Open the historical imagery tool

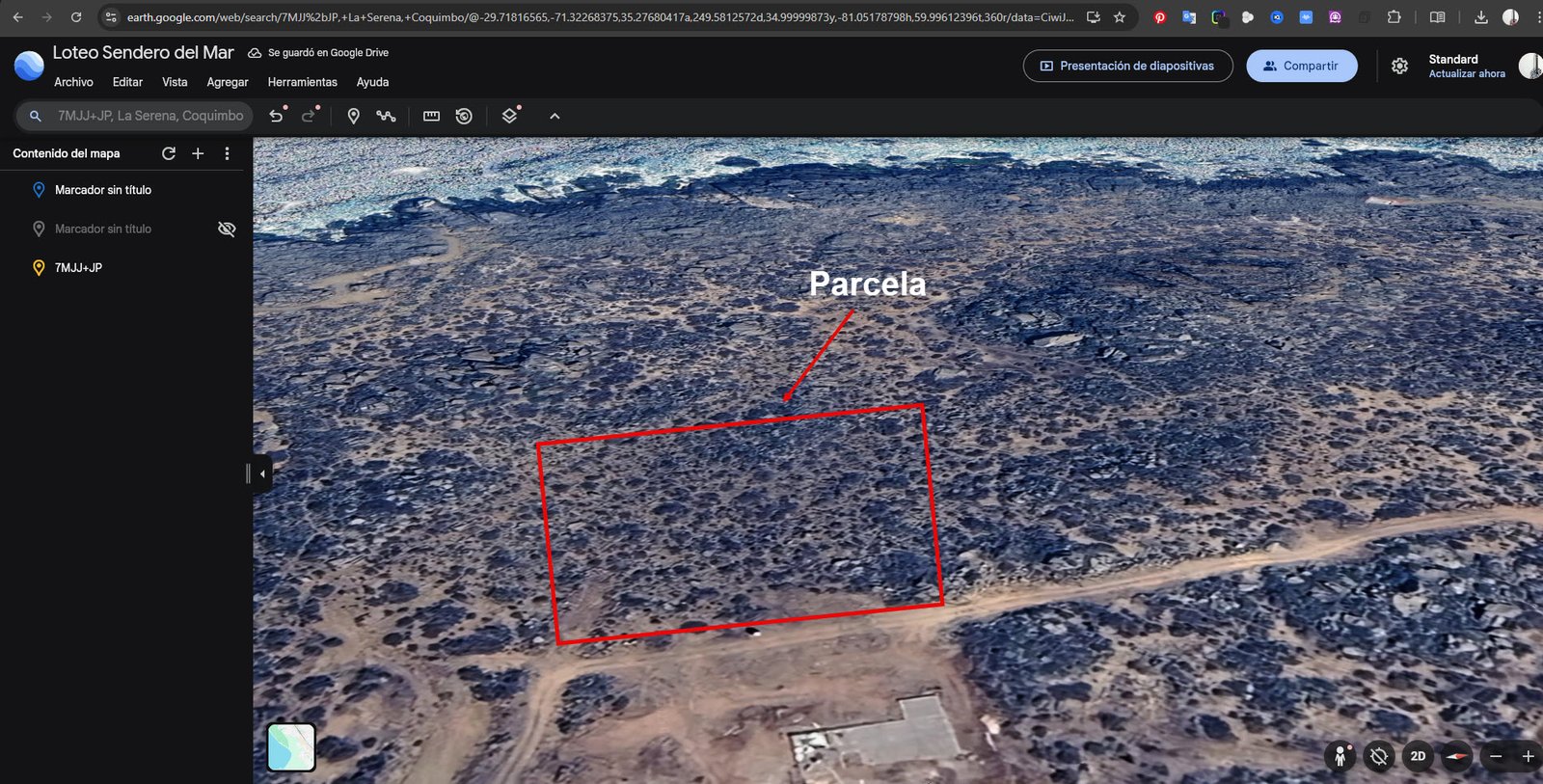[464, 116]
